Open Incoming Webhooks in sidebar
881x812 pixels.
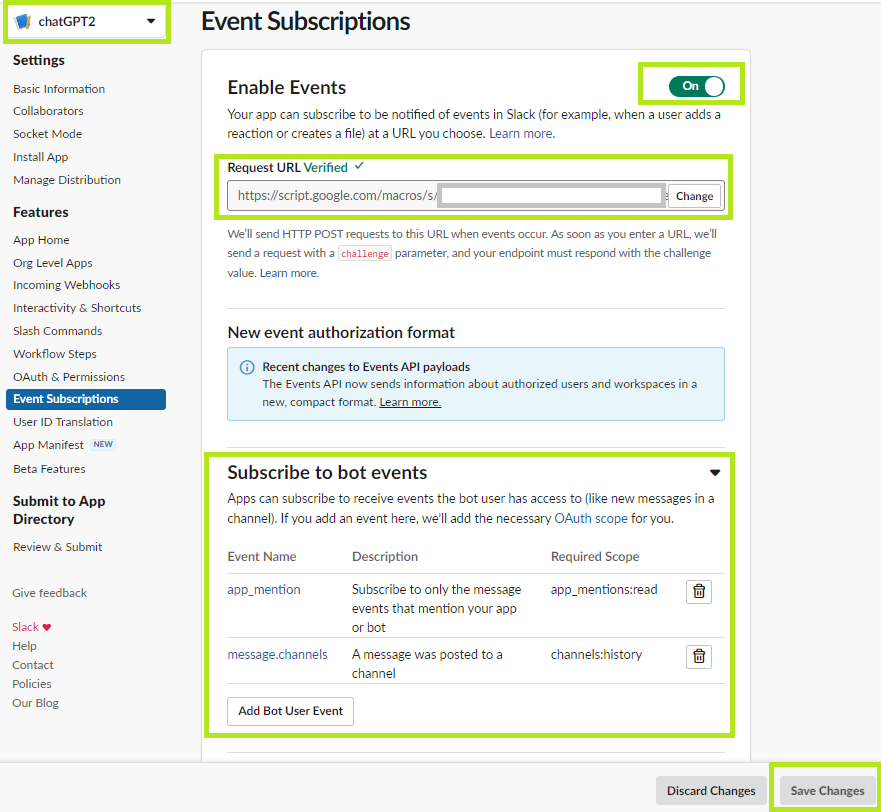[x=66, y=285]
